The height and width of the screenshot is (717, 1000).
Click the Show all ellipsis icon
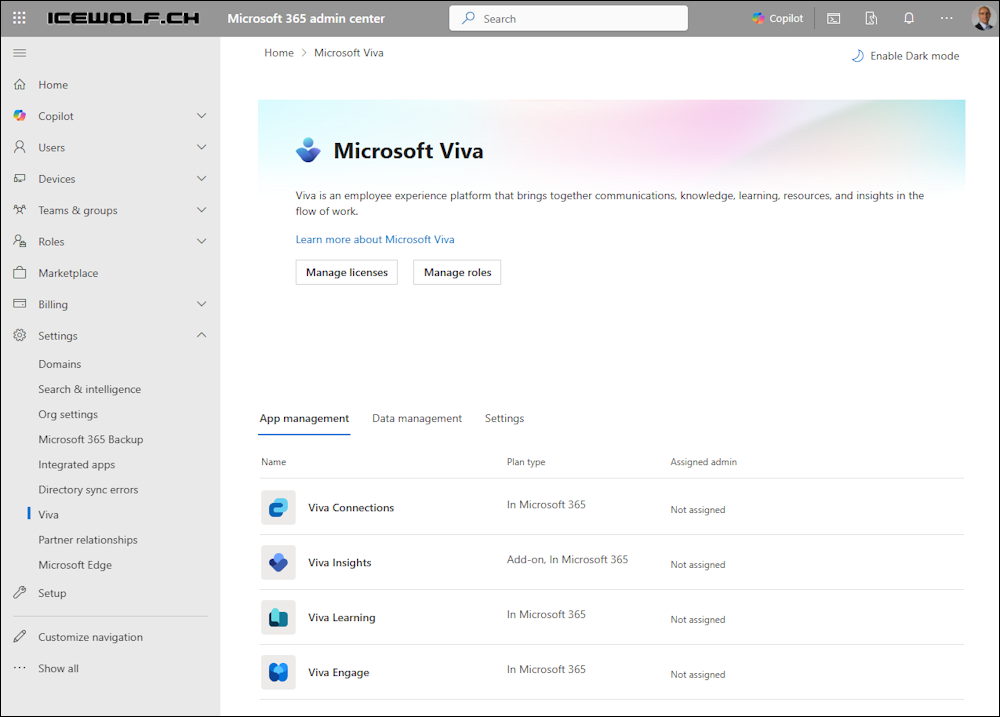[x=20, y=668]
